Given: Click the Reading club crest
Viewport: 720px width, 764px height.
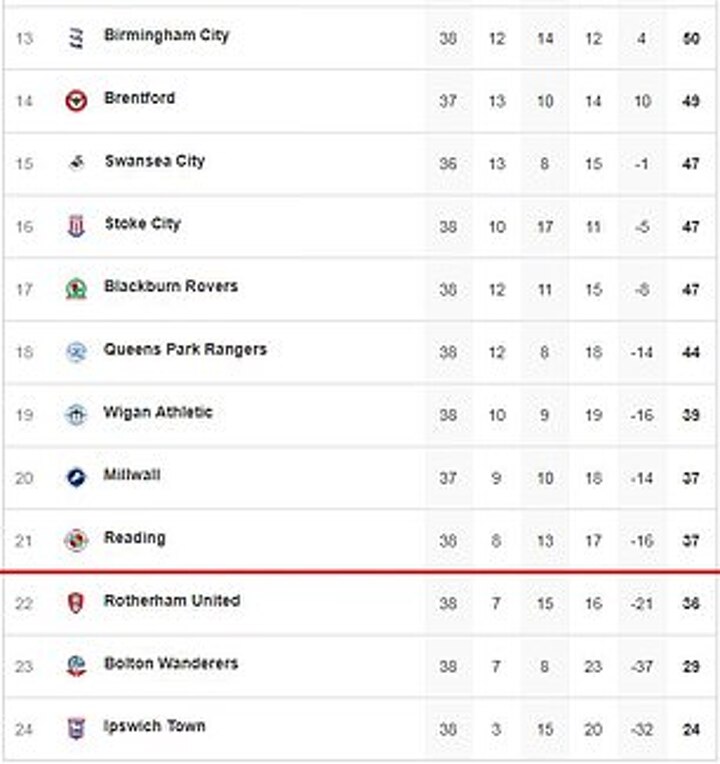Looking at the screenshot, I should [76, 540].
